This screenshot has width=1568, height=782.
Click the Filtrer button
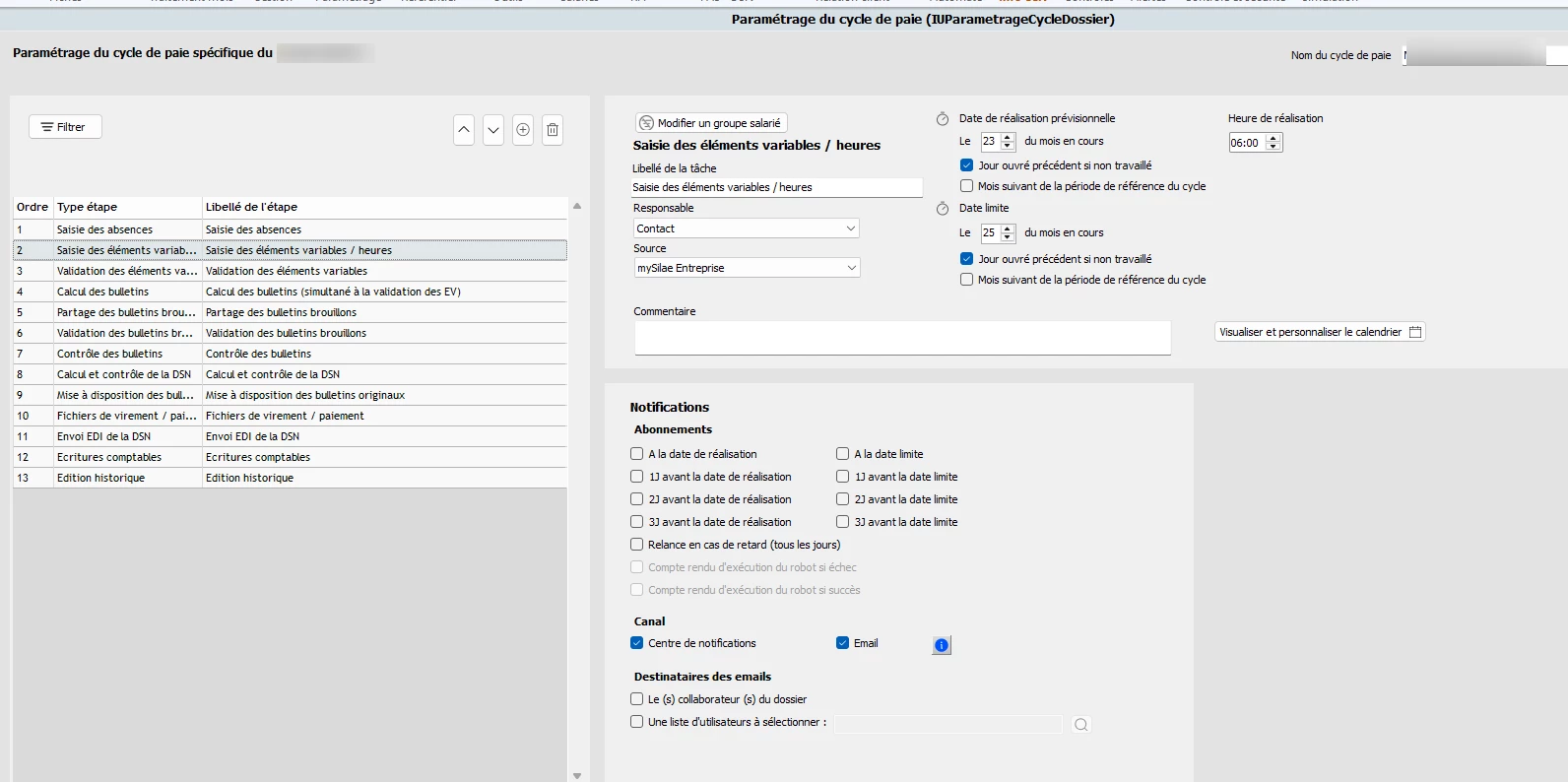point(65,127)
